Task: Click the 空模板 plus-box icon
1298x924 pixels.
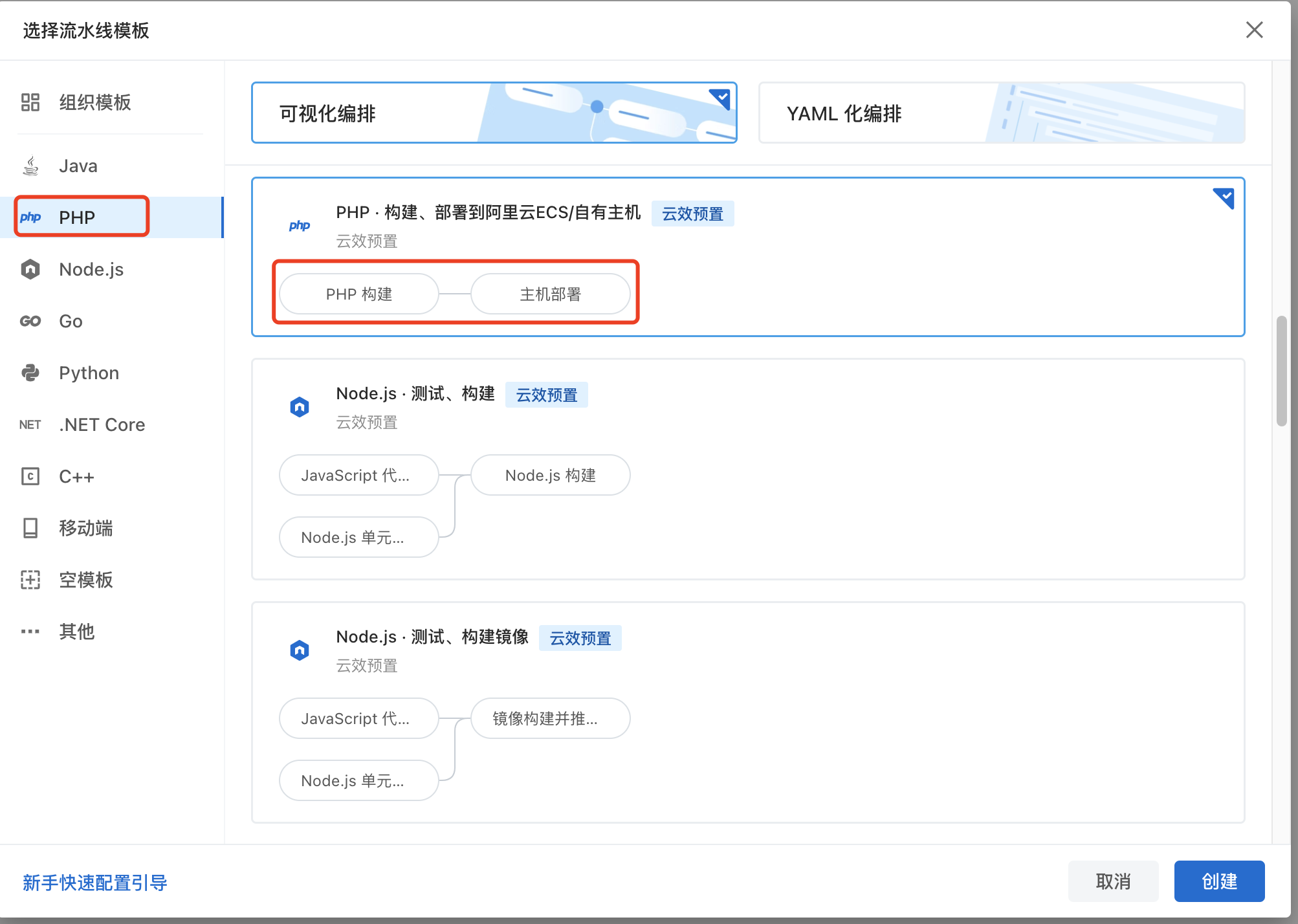Action: click(x=30, y=580)
